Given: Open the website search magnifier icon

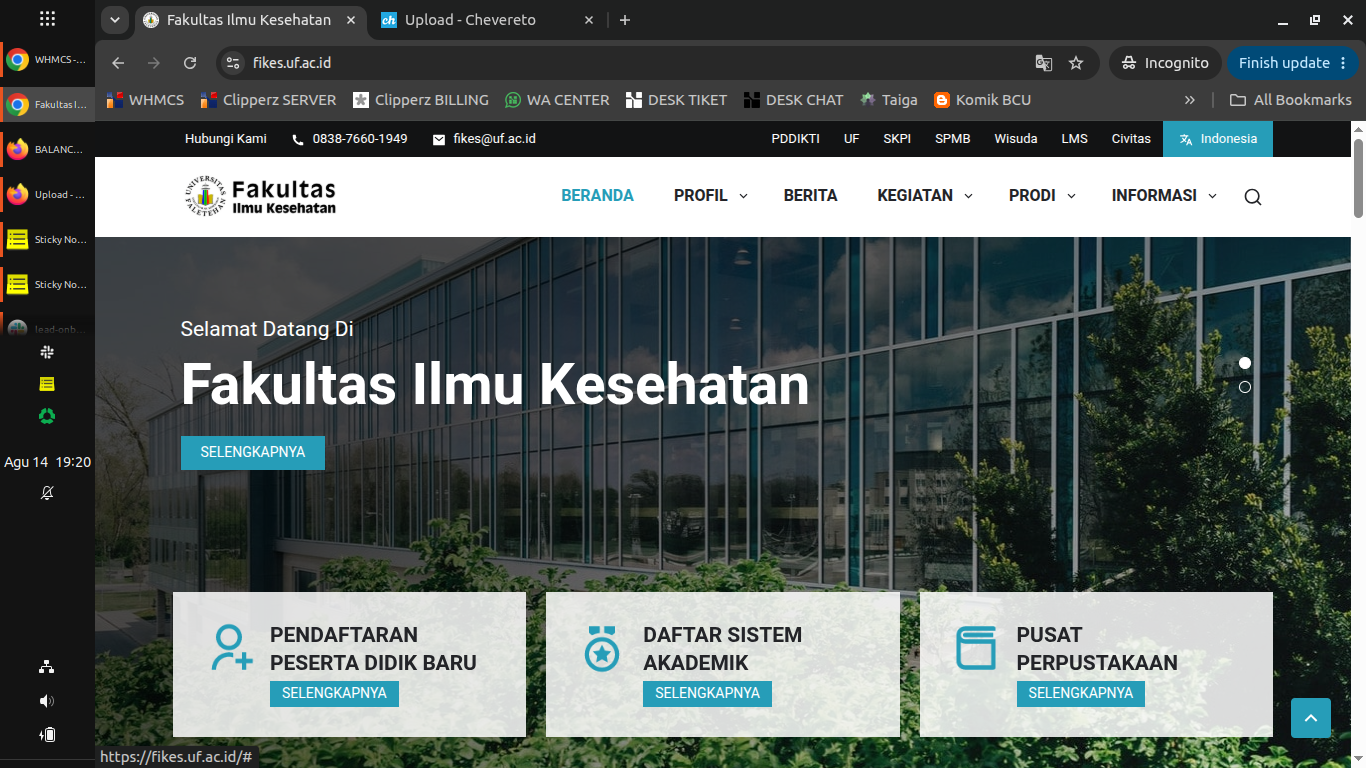Looking at the screenshot, I should click(x=1252, y=197).
